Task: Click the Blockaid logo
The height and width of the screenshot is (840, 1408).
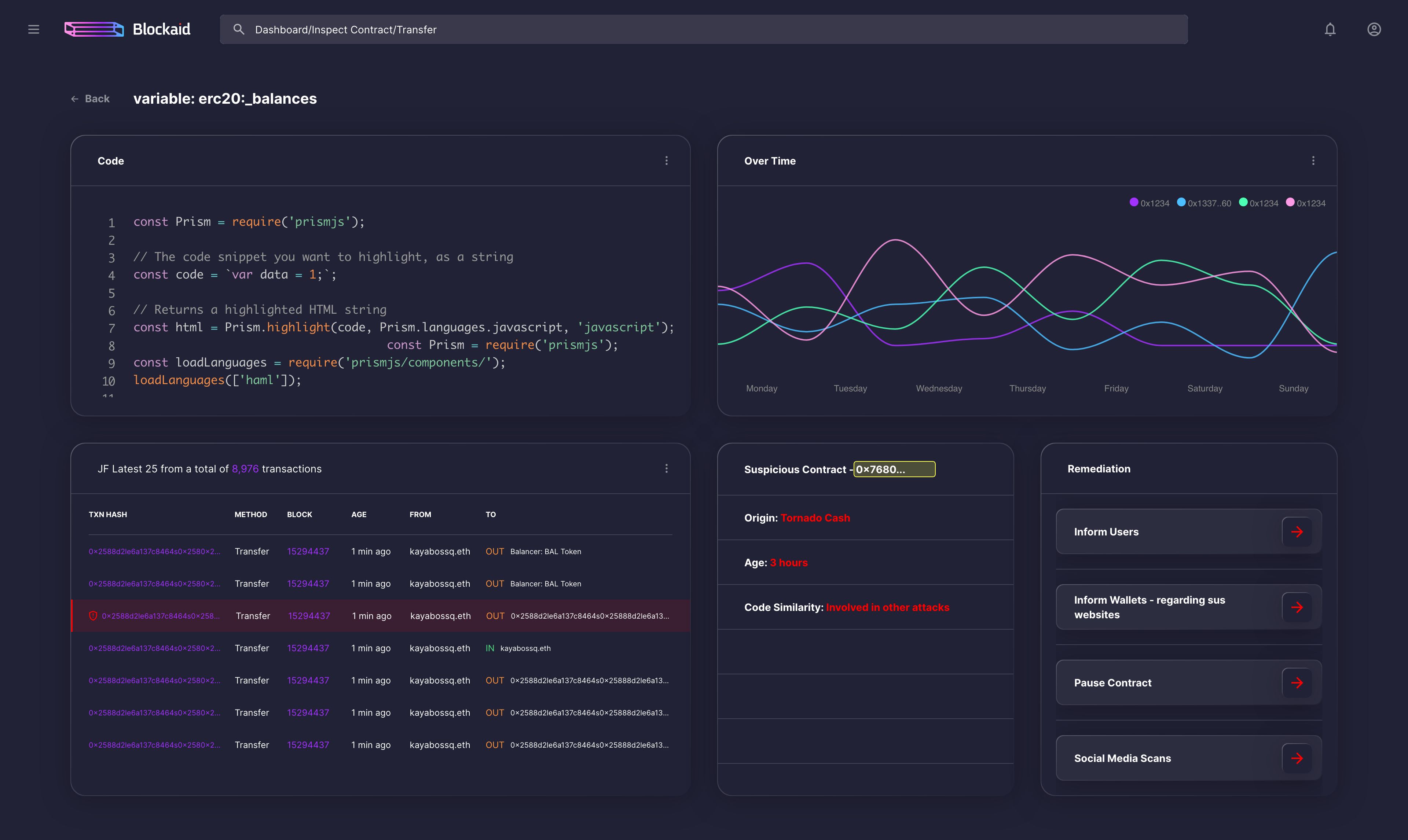Action: click(127, 29)
